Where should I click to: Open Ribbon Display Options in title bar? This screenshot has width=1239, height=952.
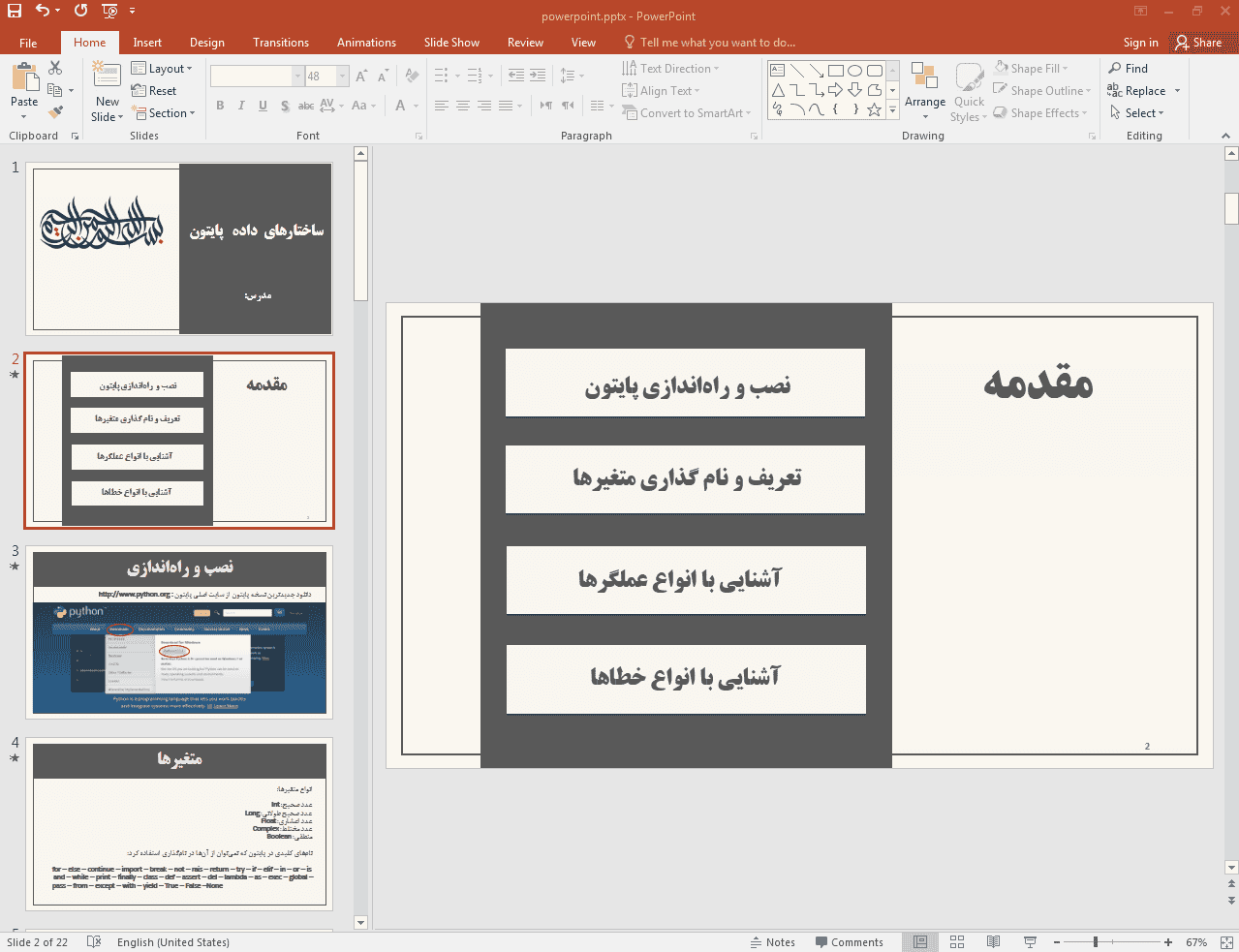click(1140, 11)
